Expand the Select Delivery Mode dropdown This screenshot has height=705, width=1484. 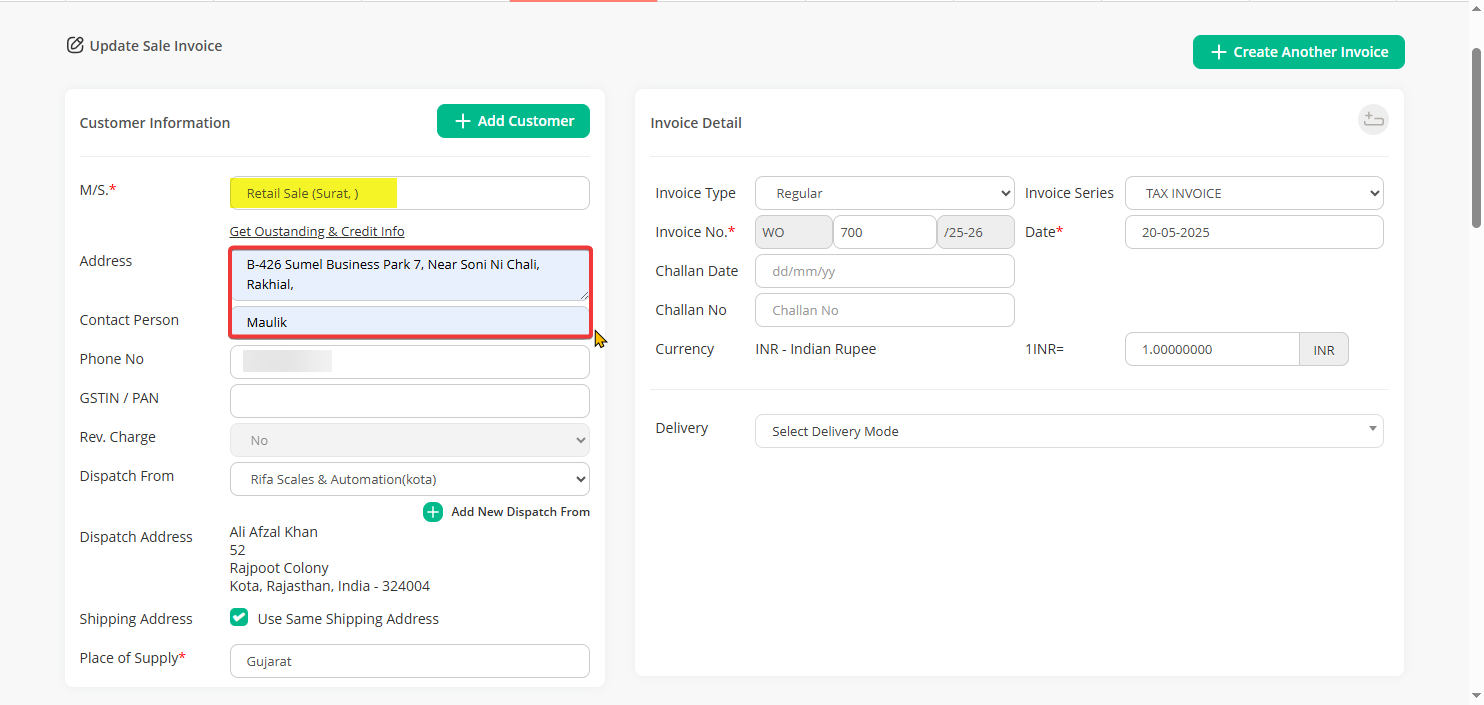click(1068, 431)
